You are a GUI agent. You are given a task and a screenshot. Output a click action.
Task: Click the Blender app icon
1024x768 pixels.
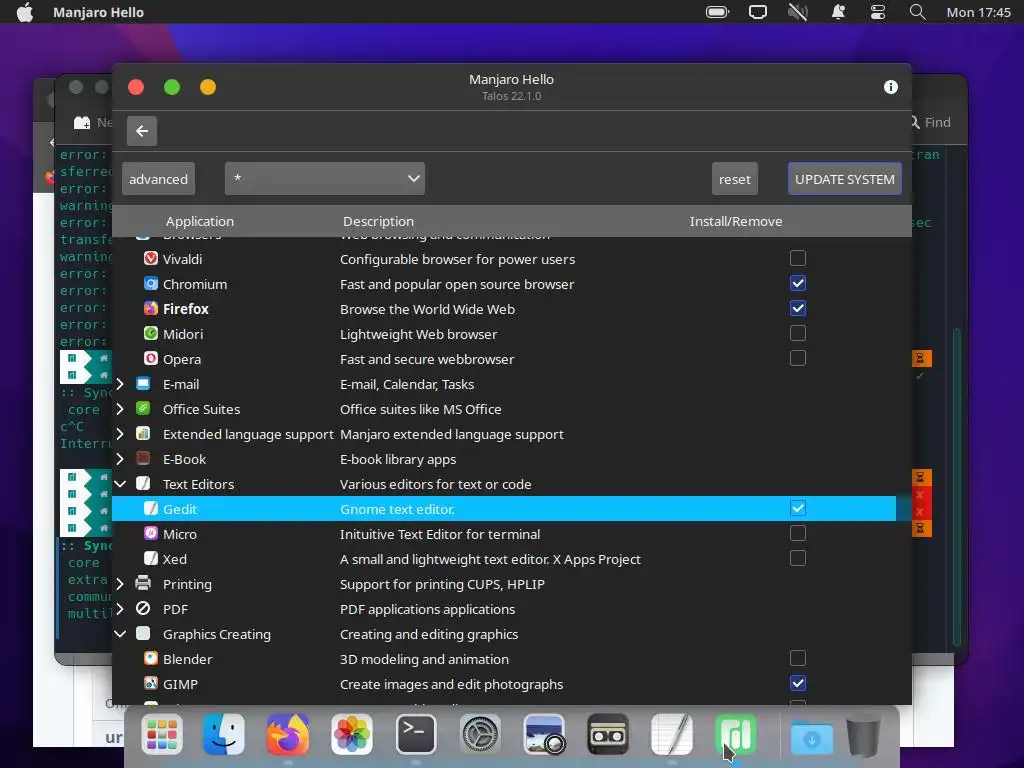pos(151,659)
